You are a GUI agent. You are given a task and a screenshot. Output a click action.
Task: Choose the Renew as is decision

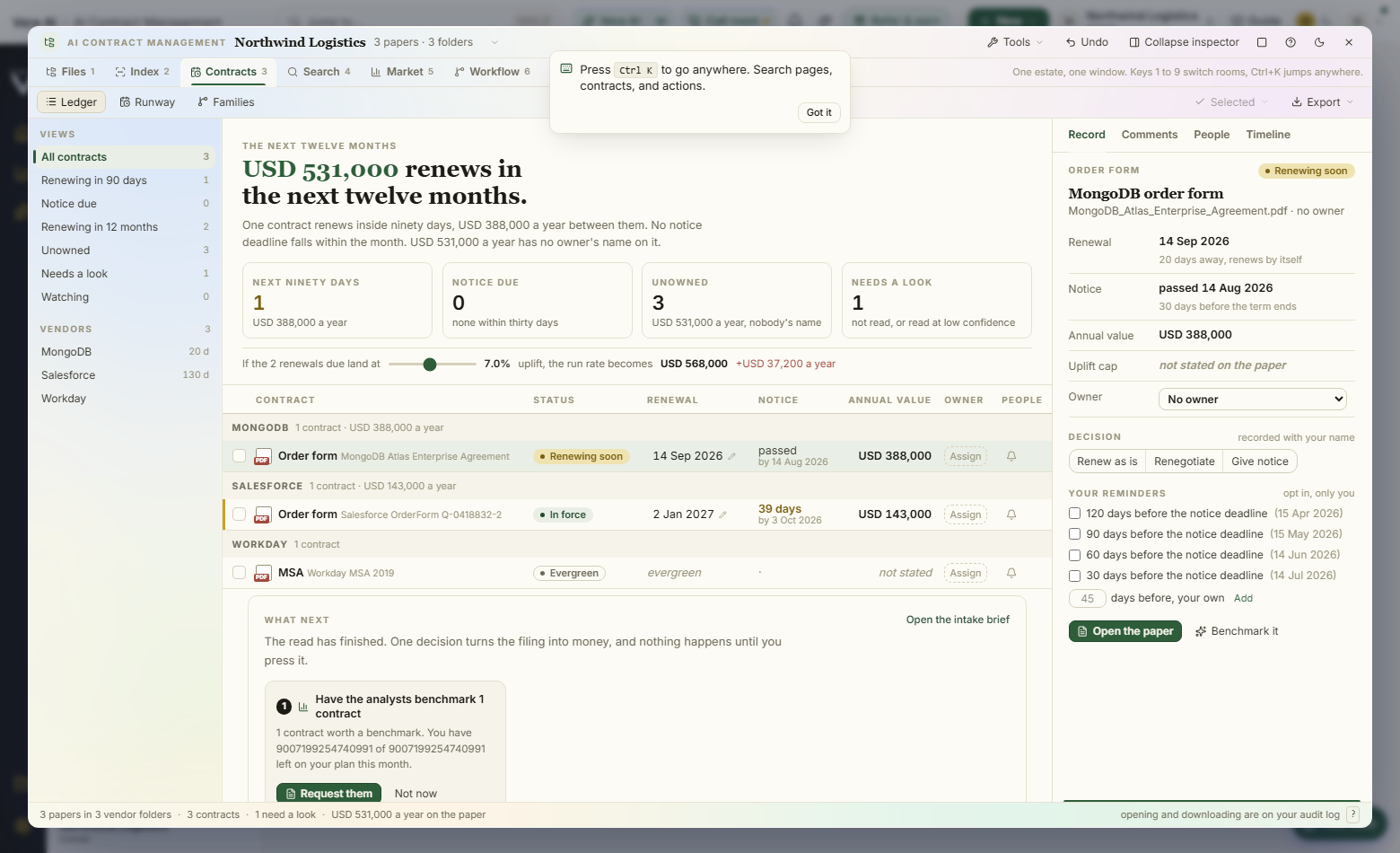1107,462
